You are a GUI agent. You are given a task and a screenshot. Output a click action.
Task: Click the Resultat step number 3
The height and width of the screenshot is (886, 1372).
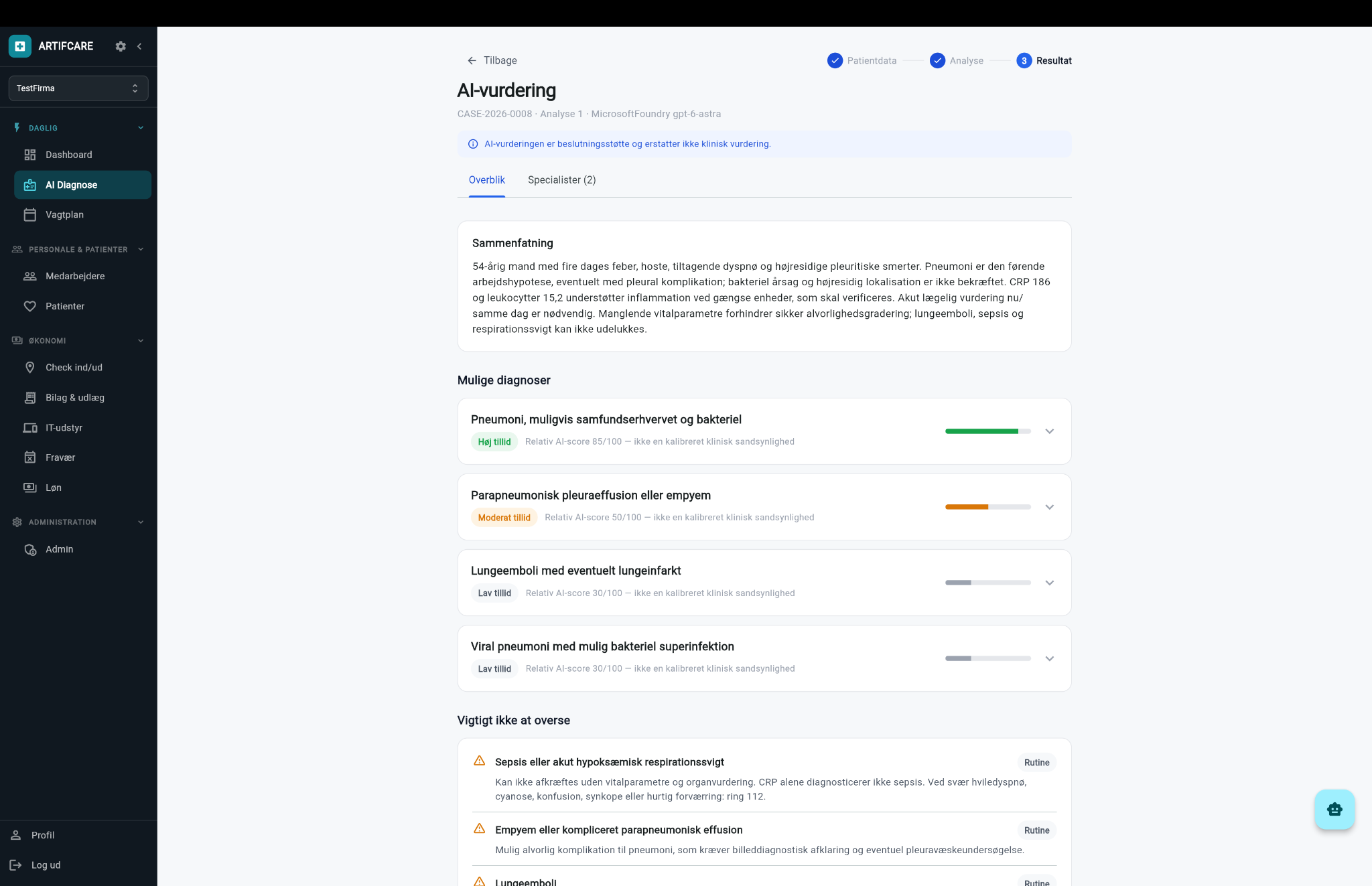[x=1024, y=61]
